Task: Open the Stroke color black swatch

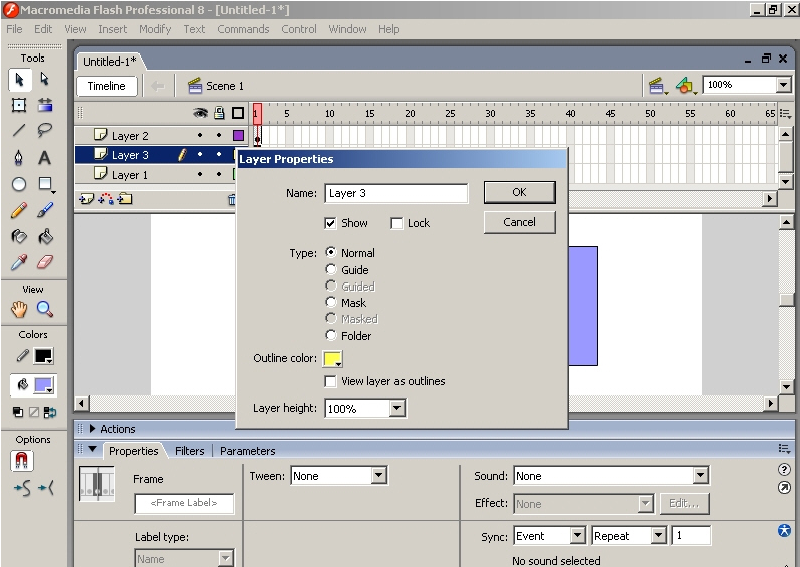Action: (x=43, y=356)
